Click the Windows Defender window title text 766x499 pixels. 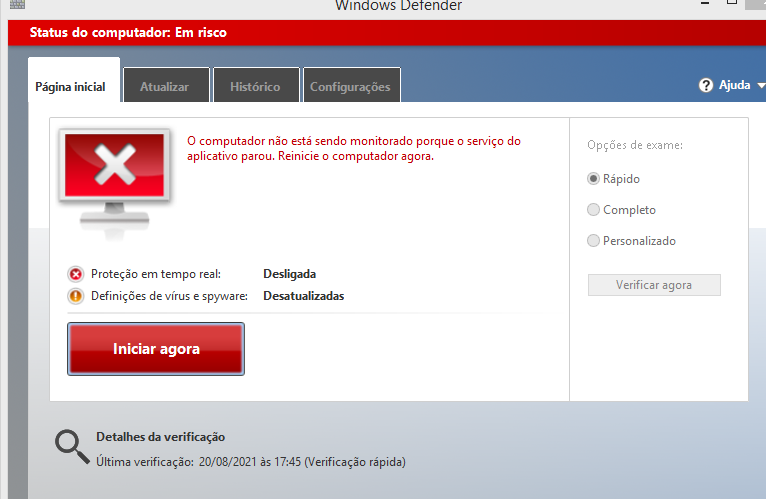[398, 5]
